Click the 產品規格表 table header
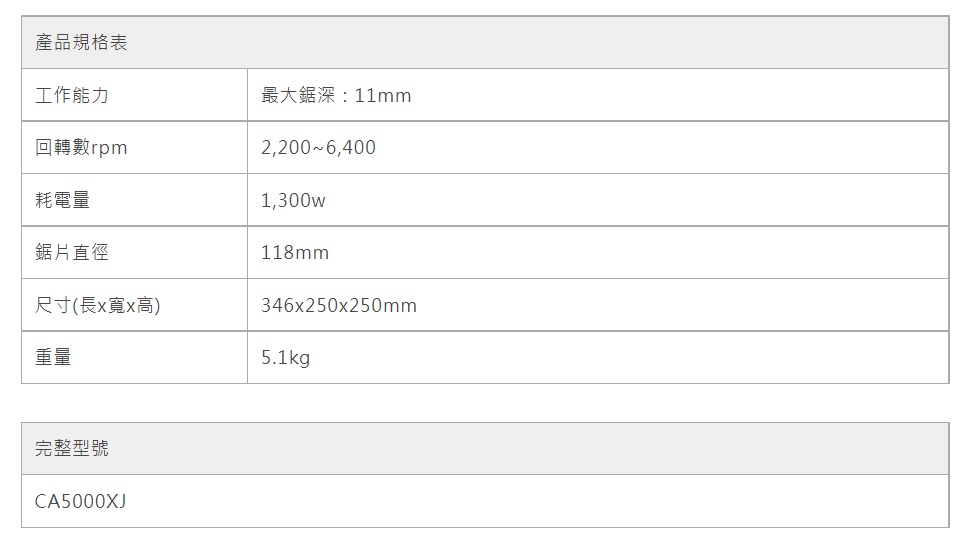Viewport: 970px width, 548px height. pyautogui.click(x=81, y=43)
